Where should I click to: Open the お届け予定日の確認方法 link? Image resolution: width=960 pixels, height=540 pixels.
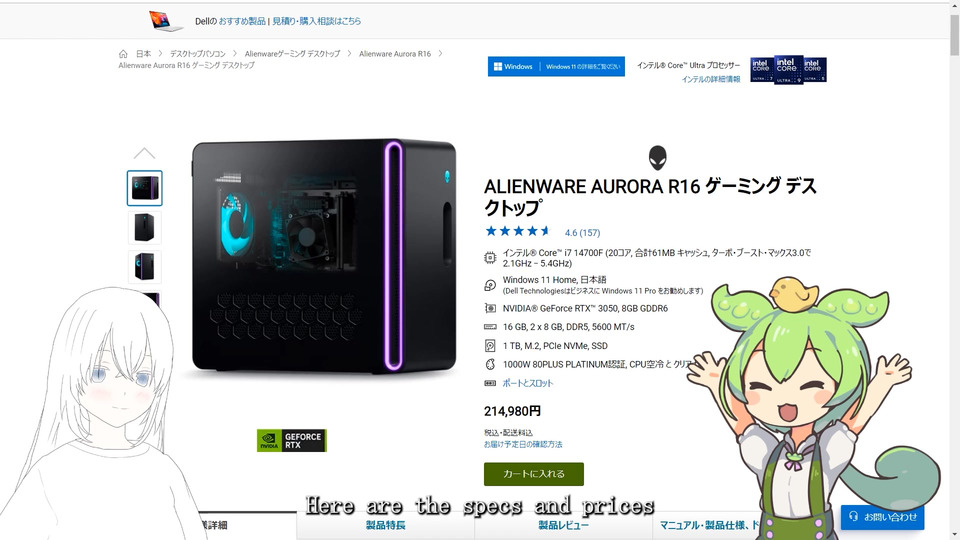coord(523,444)
